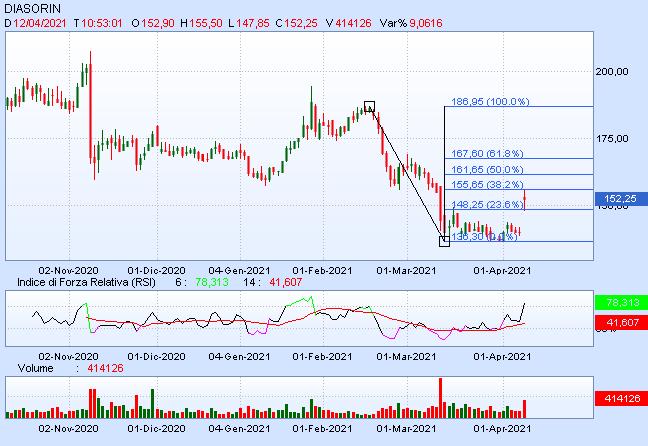Click the Indice di Forza Relativa (RSI) label

[86, 282]
